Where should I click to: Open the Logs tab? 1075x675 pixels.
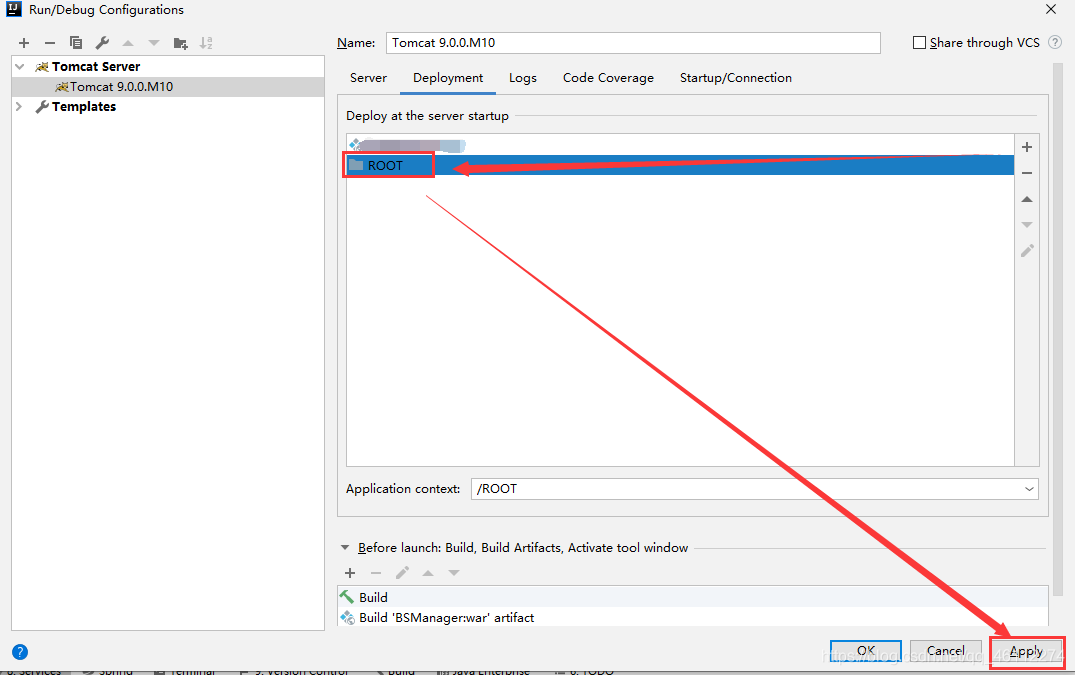tap(522, 78)
